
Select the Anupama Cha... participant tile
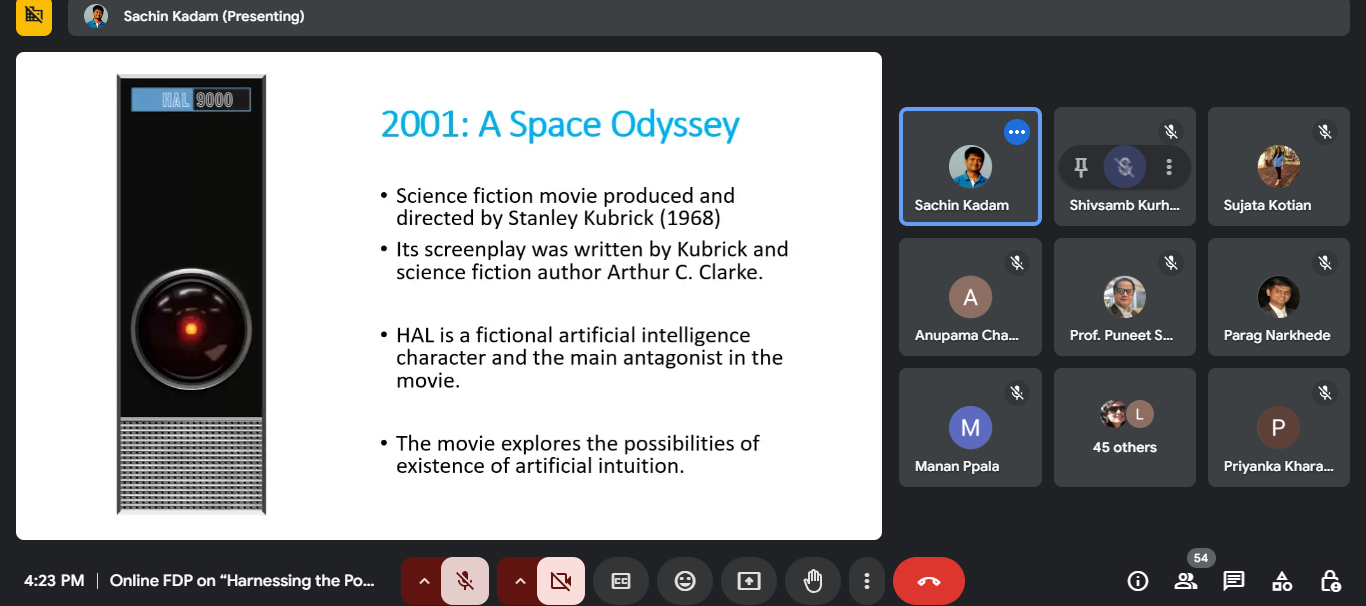pyautogui.click(x=970, y=297)
